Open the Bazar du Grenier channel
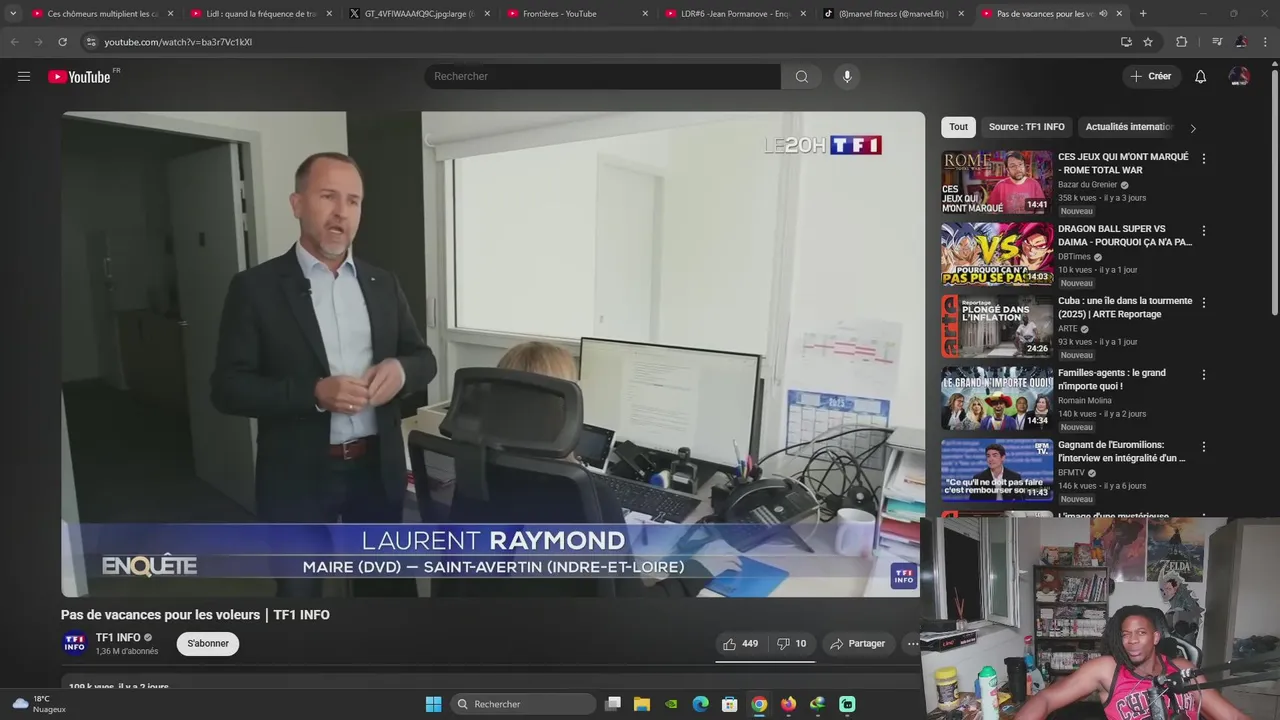 click(1087, 185)
